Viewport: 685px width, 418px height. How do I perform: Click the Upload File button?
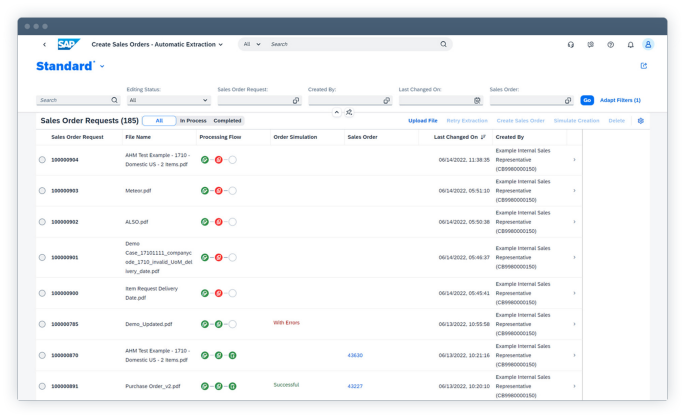coord(422,121)
